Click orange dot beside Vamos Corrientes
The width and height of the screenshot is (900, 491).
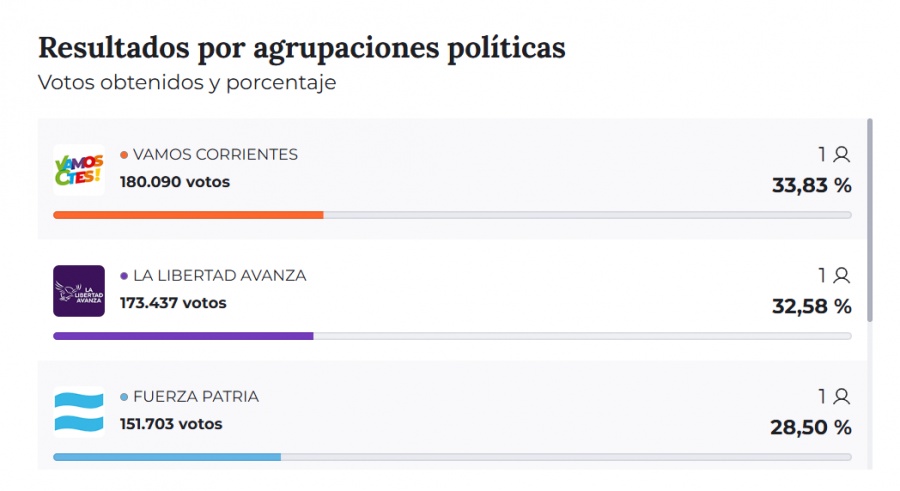[124, 155]
